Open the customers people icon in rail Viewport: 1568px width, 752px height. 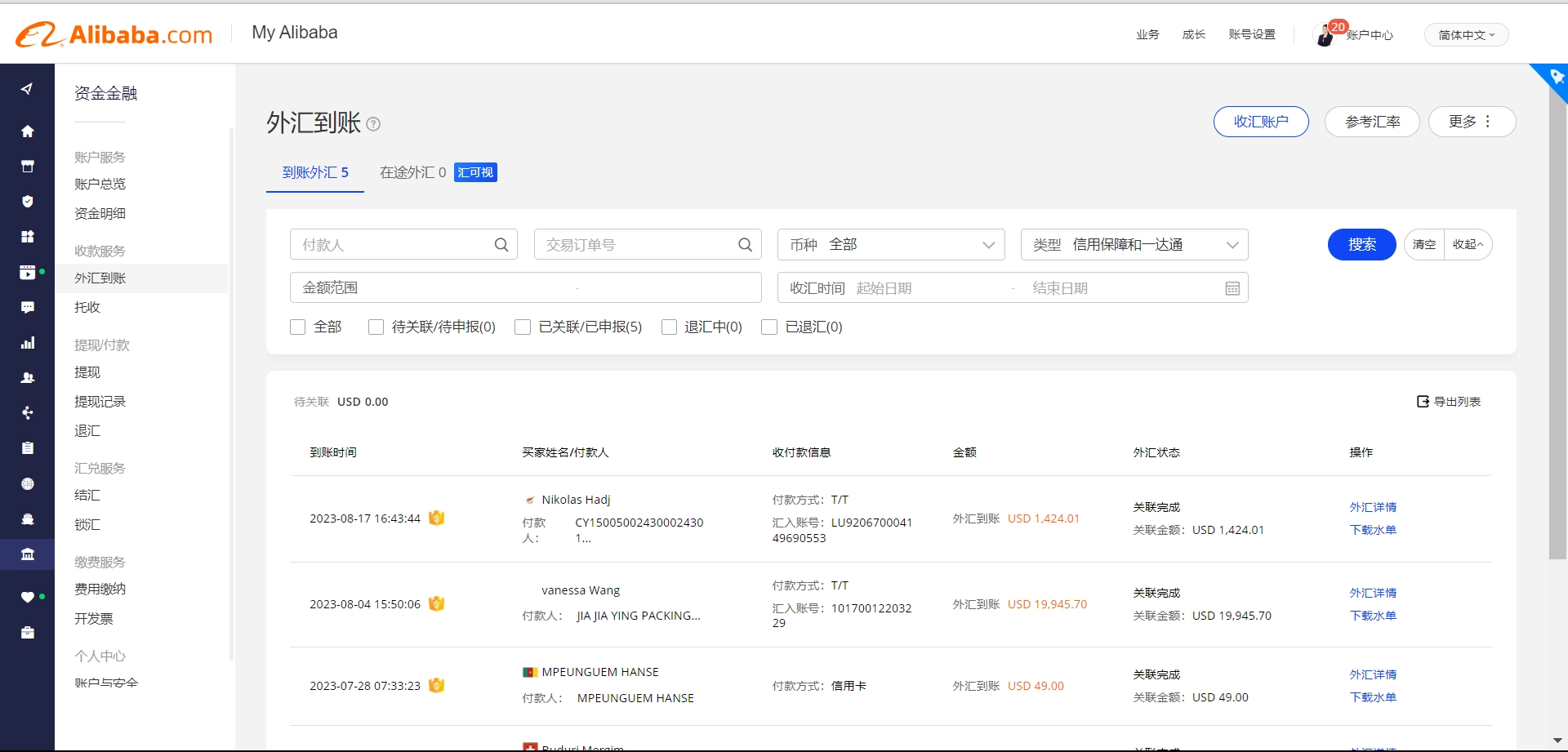point(27,378)
